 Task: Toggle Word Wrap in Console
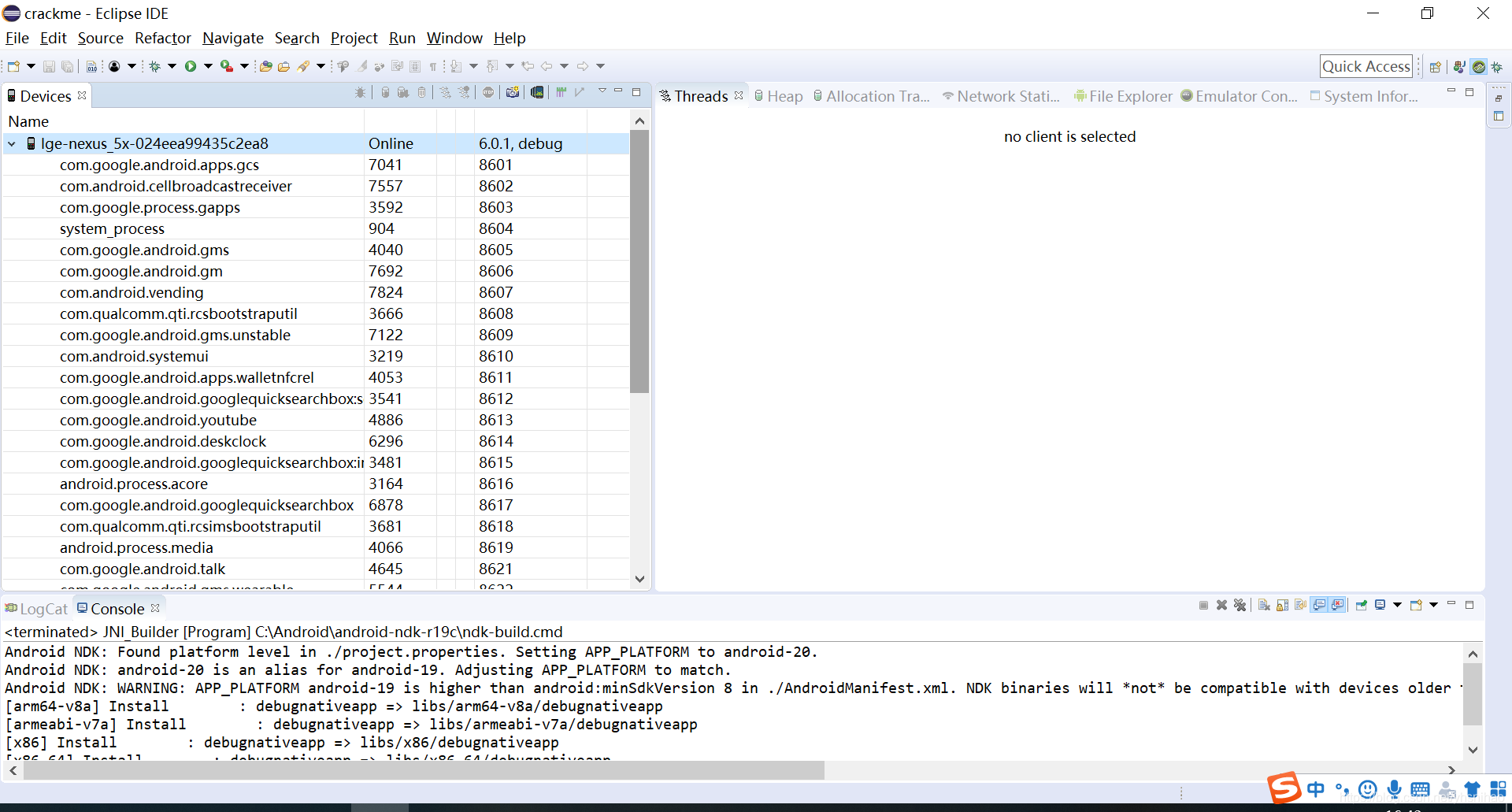pos(1300,605)
